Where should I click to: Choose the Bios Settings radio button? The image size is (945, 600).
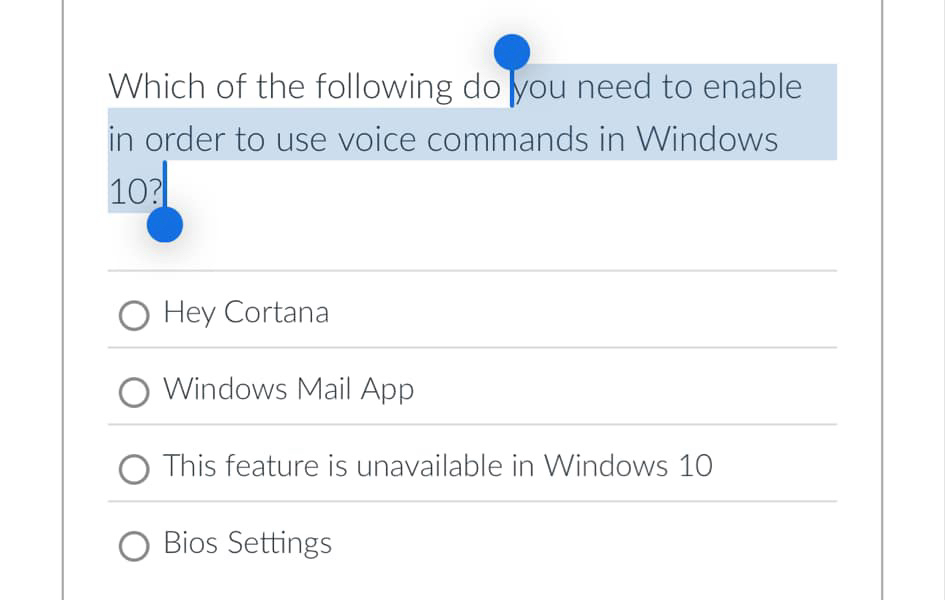(x=133, y=545)
